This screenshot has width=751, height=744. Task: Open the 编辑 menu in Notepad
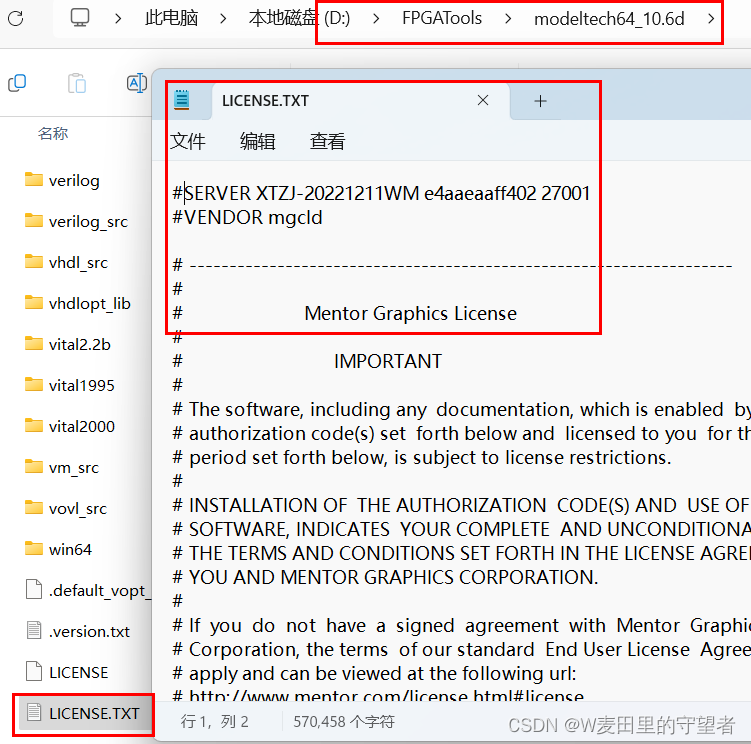[x=257, y=141]
